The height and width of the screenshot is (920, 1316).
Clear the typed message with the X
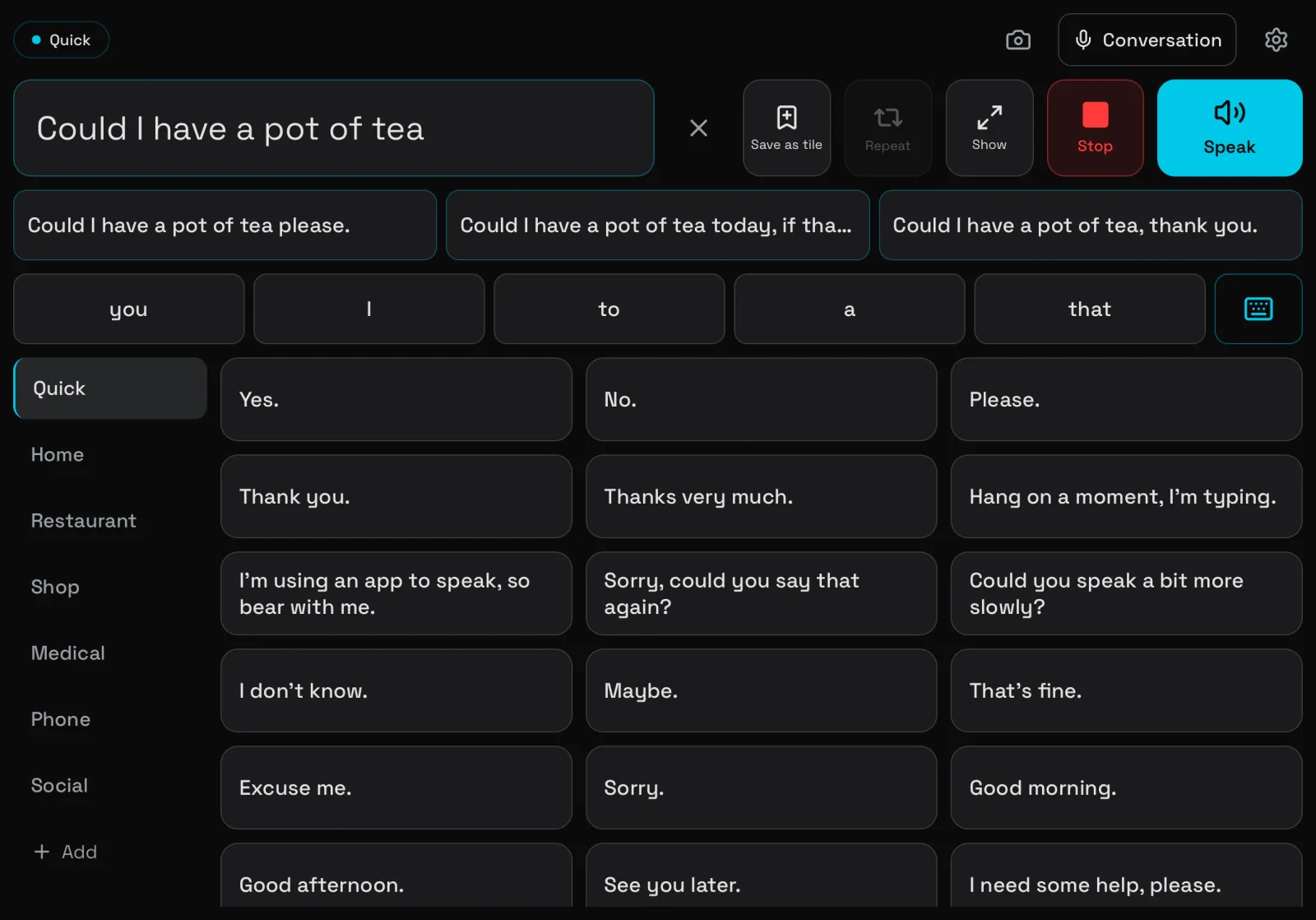pos(698,128)
